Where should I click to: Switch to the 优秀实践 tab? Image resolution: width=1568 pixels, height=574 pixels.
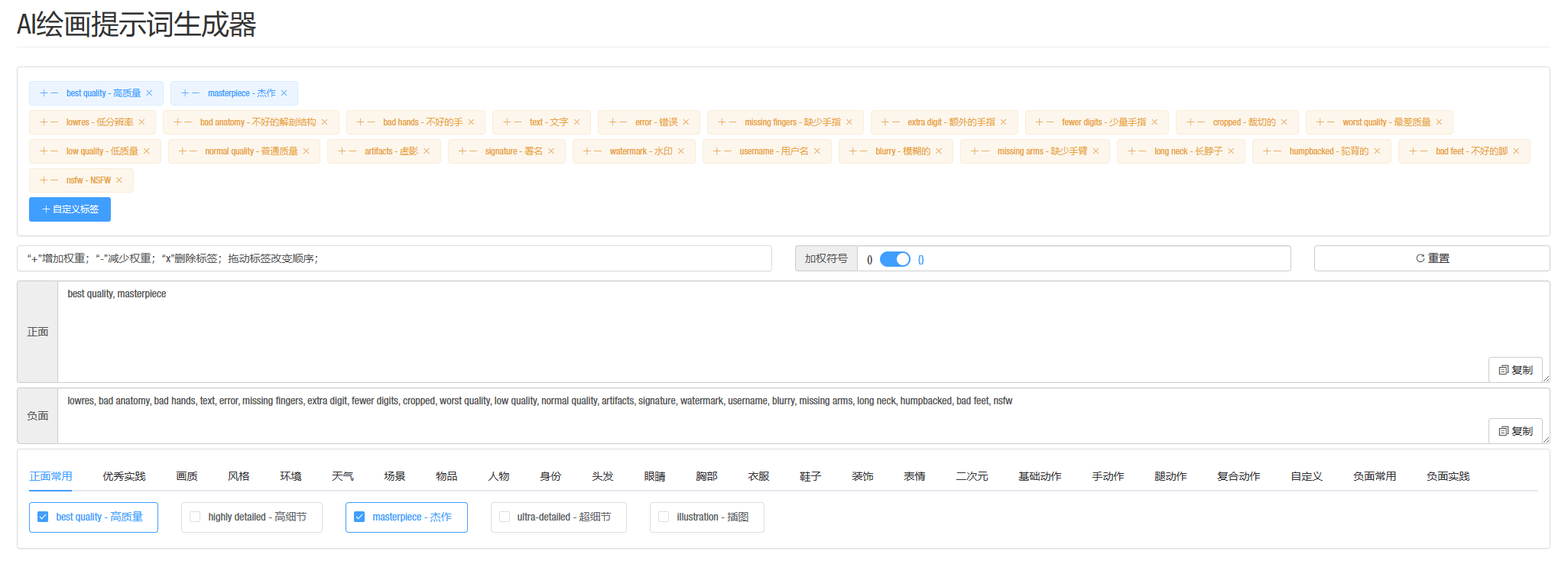coord(124,476)
